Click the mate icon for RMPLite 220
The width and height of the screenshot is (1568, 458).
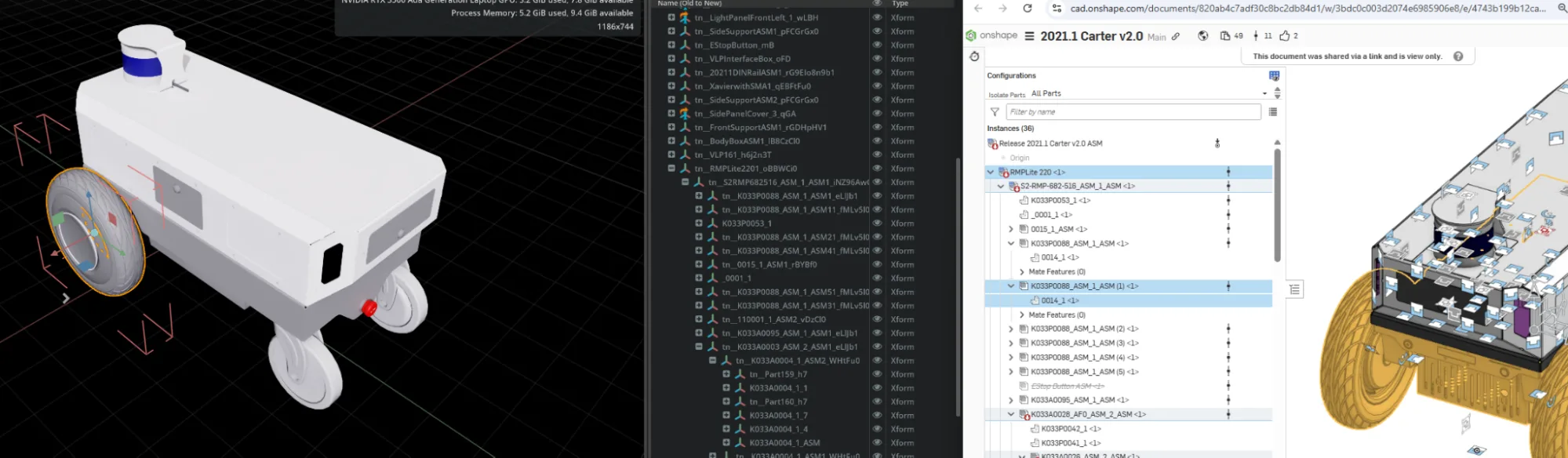point(1228,172)
